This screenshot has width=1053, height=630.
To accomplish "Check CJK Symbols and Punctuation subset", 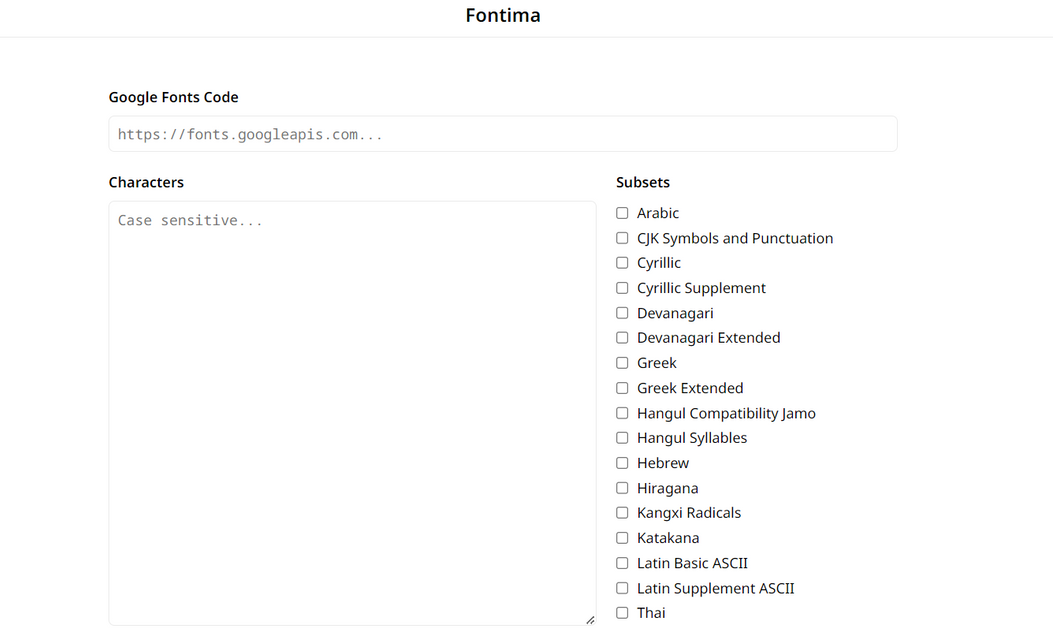I will (x=622, y=238).
